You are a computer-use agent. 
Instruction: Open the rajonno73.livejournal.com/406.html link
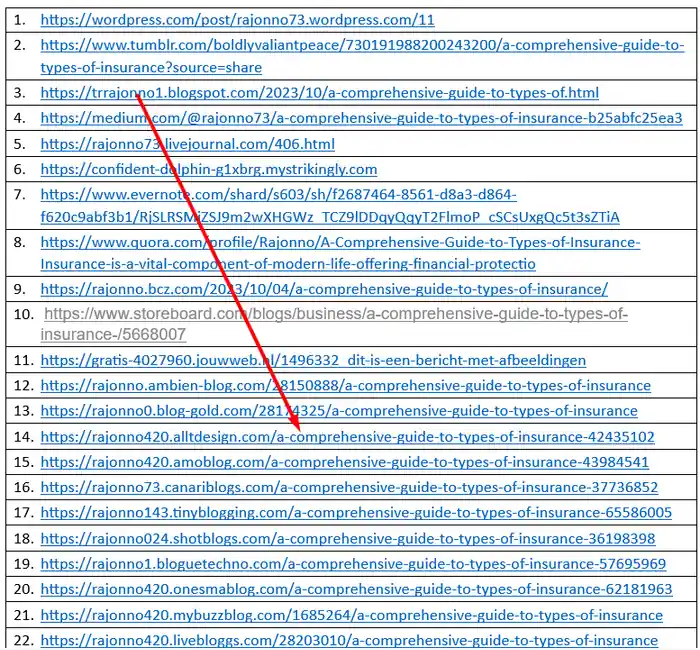(188, 144)
